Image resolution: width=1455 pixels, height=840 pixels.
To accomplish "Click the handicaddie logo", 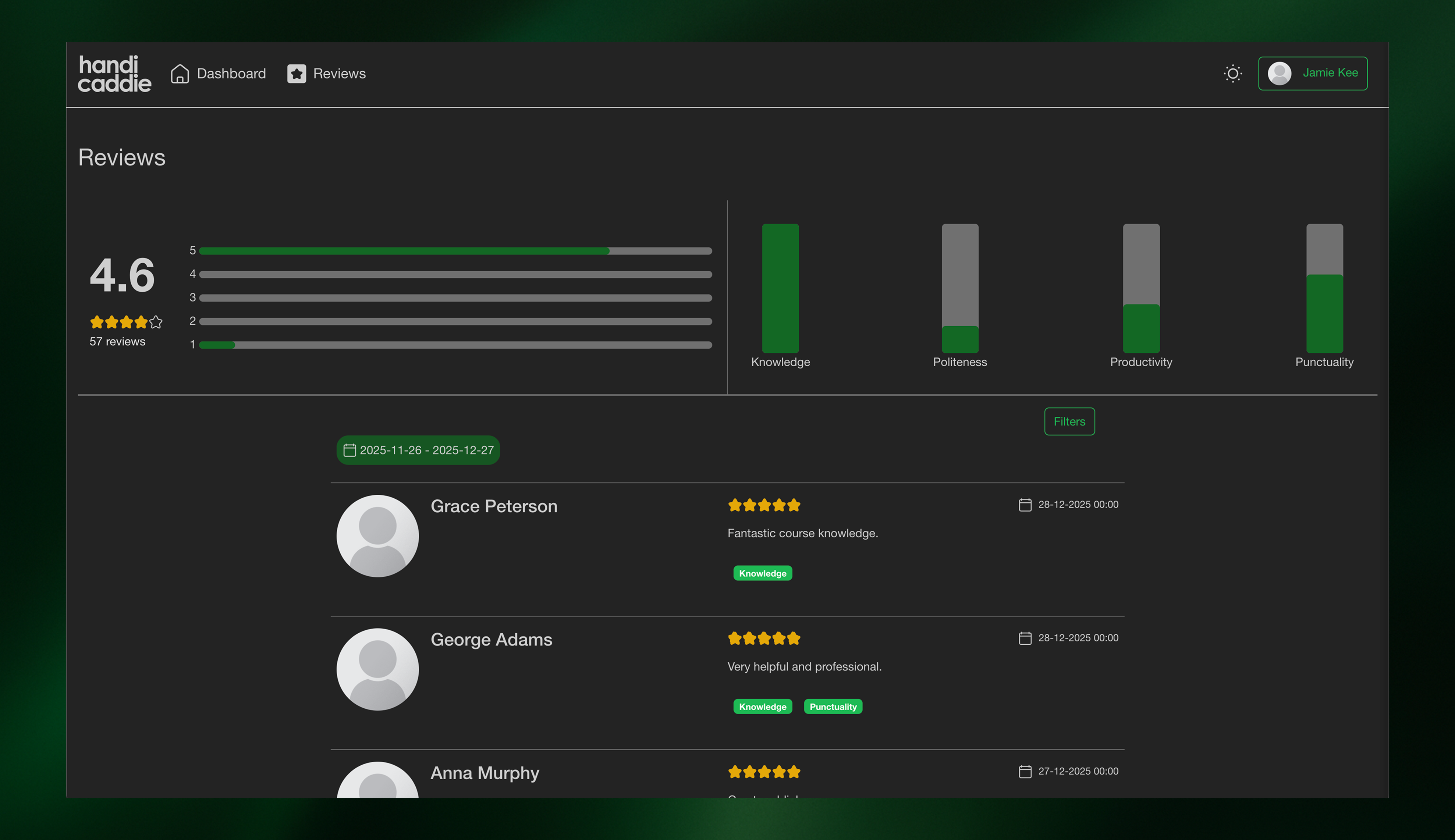I will tap(114, 74).
